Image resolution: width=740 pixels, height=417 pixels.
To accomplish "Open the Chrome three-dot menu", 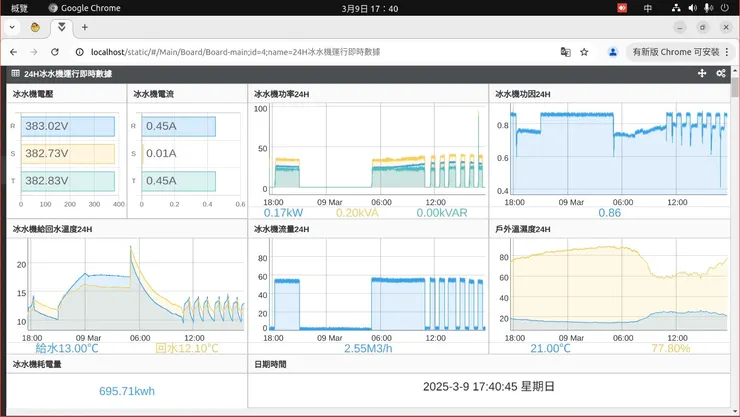I will point(727,52).
